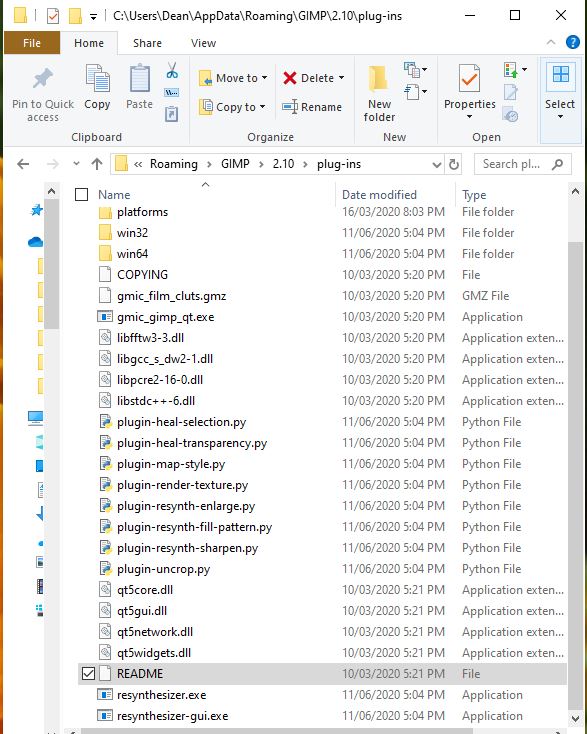The height and width of the screenshot is (734, 587).
Task: Expand the Delete dropdown arrow
Action: pyautogui.click(x=341, y=78)
